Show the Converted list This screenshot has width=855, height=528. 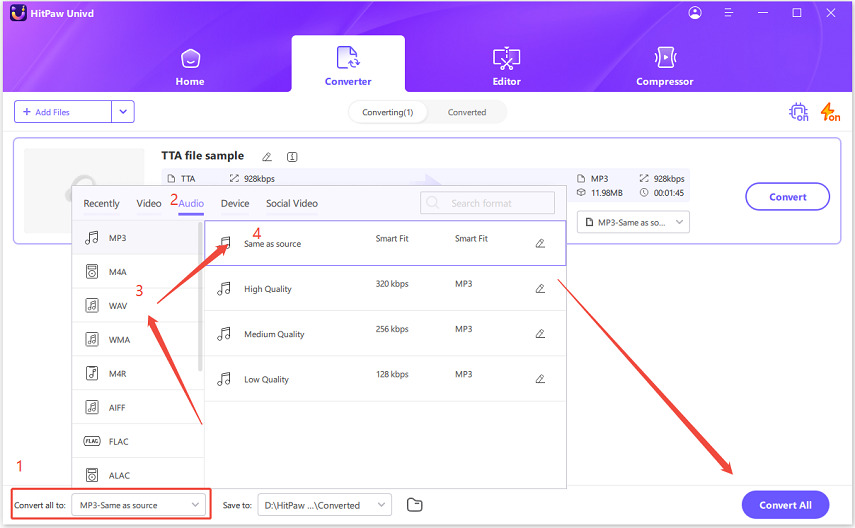point(467,112)
